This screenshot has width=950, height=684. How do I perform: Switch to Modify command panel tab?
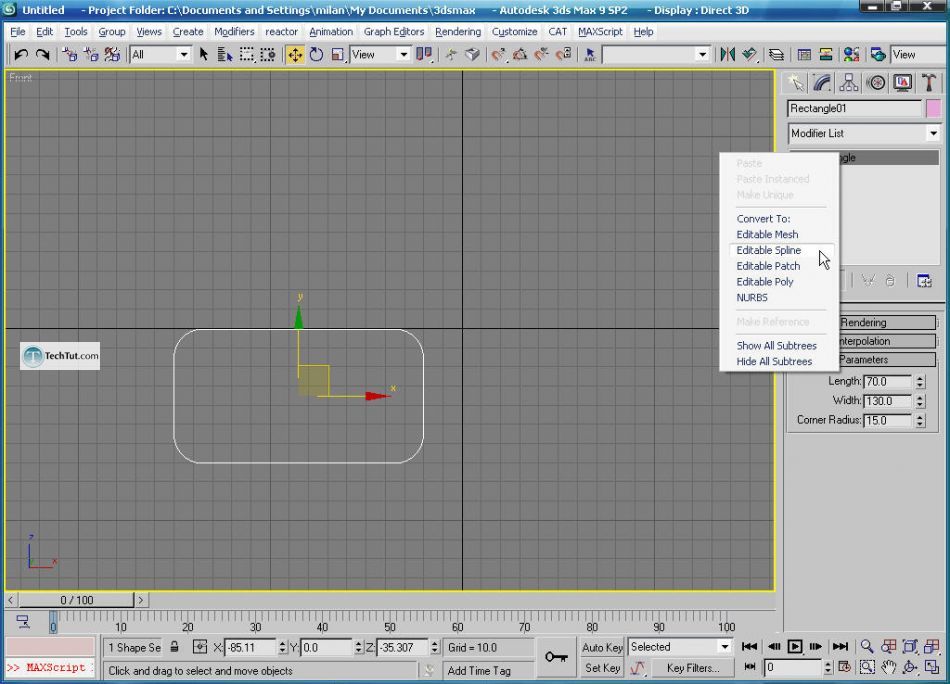tap(822, 82)
